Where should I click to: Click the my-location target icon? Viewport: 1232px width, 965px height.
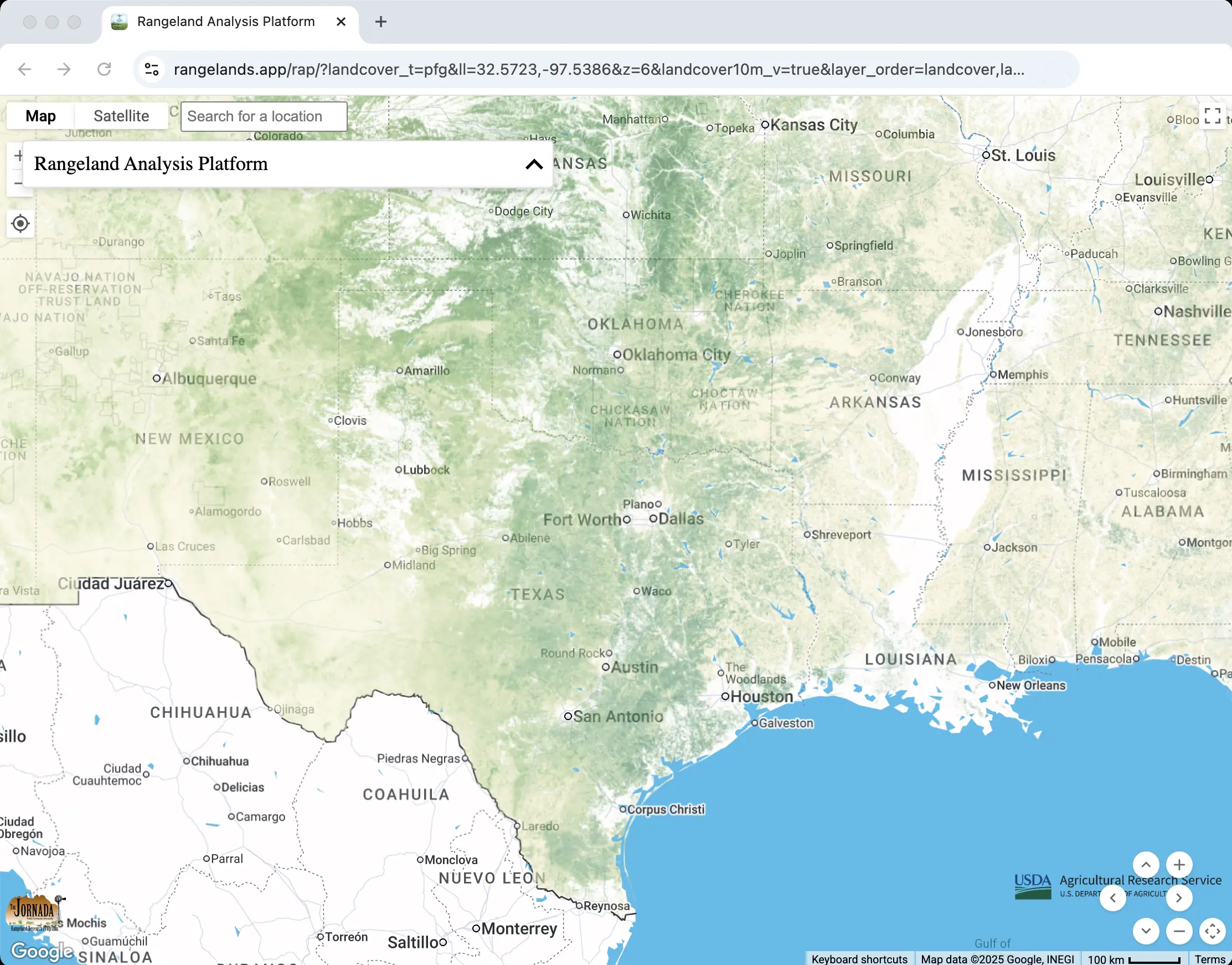click(x=20, y=224)
